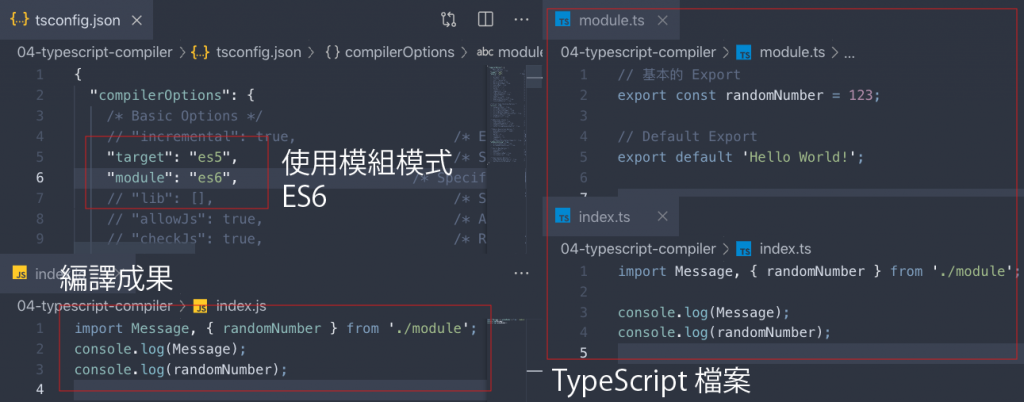Click 04-typescript-compiler breadcrumb in tsconfig.json editor
Viewport: 1024px width, 402px height.
tap(94, 52)
